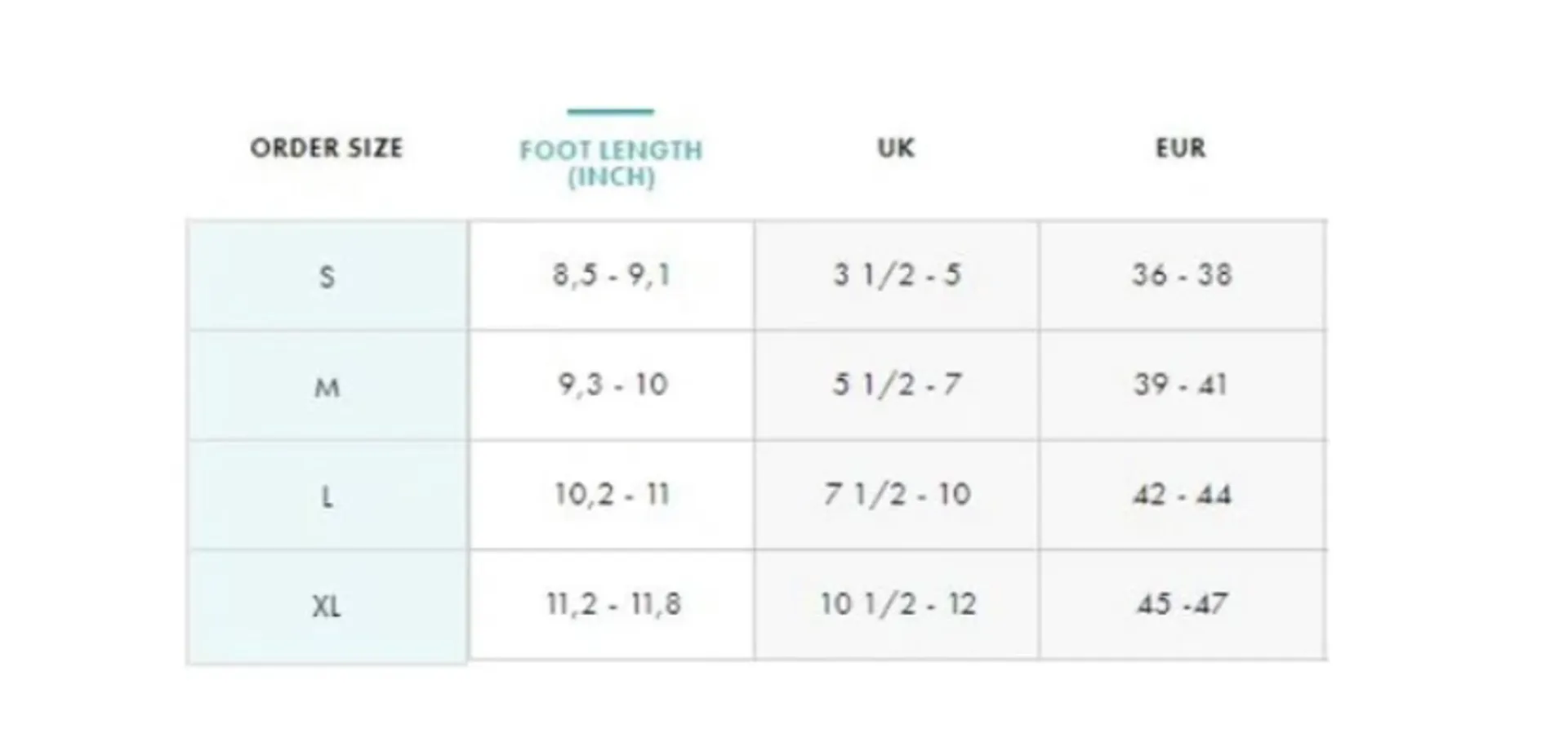Click foot length cell 9,3 - 10

[612, 385]
